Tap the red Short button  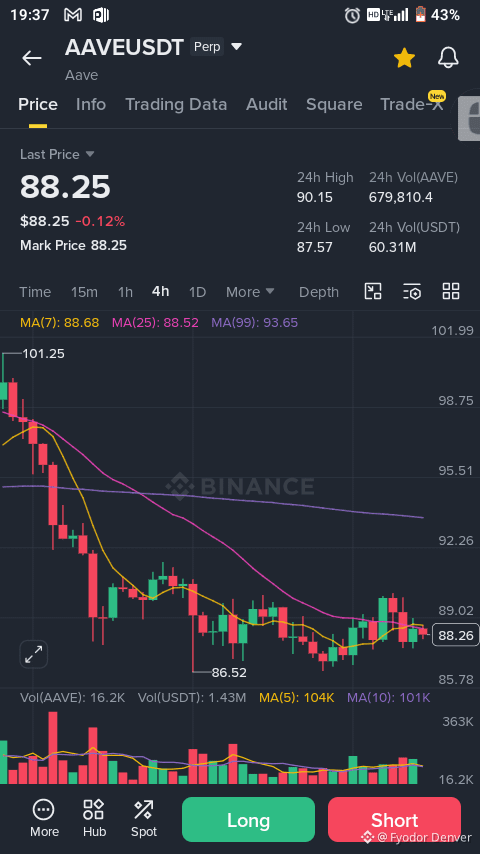coord(394,820)
